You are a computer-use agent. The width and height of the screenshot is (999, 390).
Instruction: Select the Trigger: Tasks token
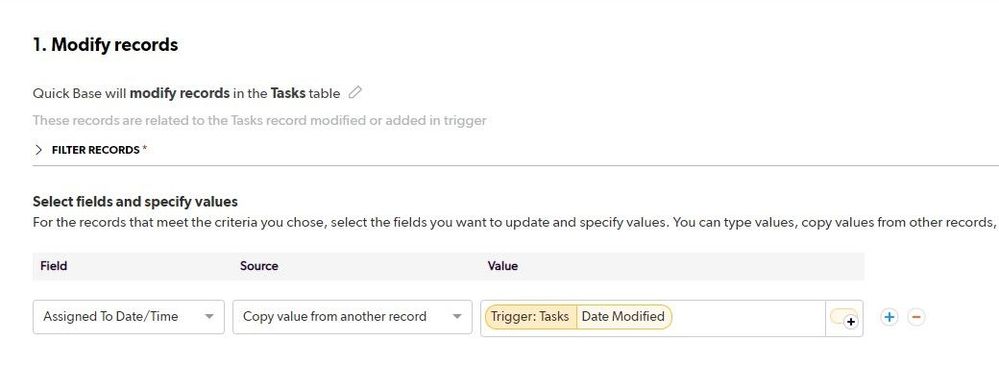pos(530,317)
